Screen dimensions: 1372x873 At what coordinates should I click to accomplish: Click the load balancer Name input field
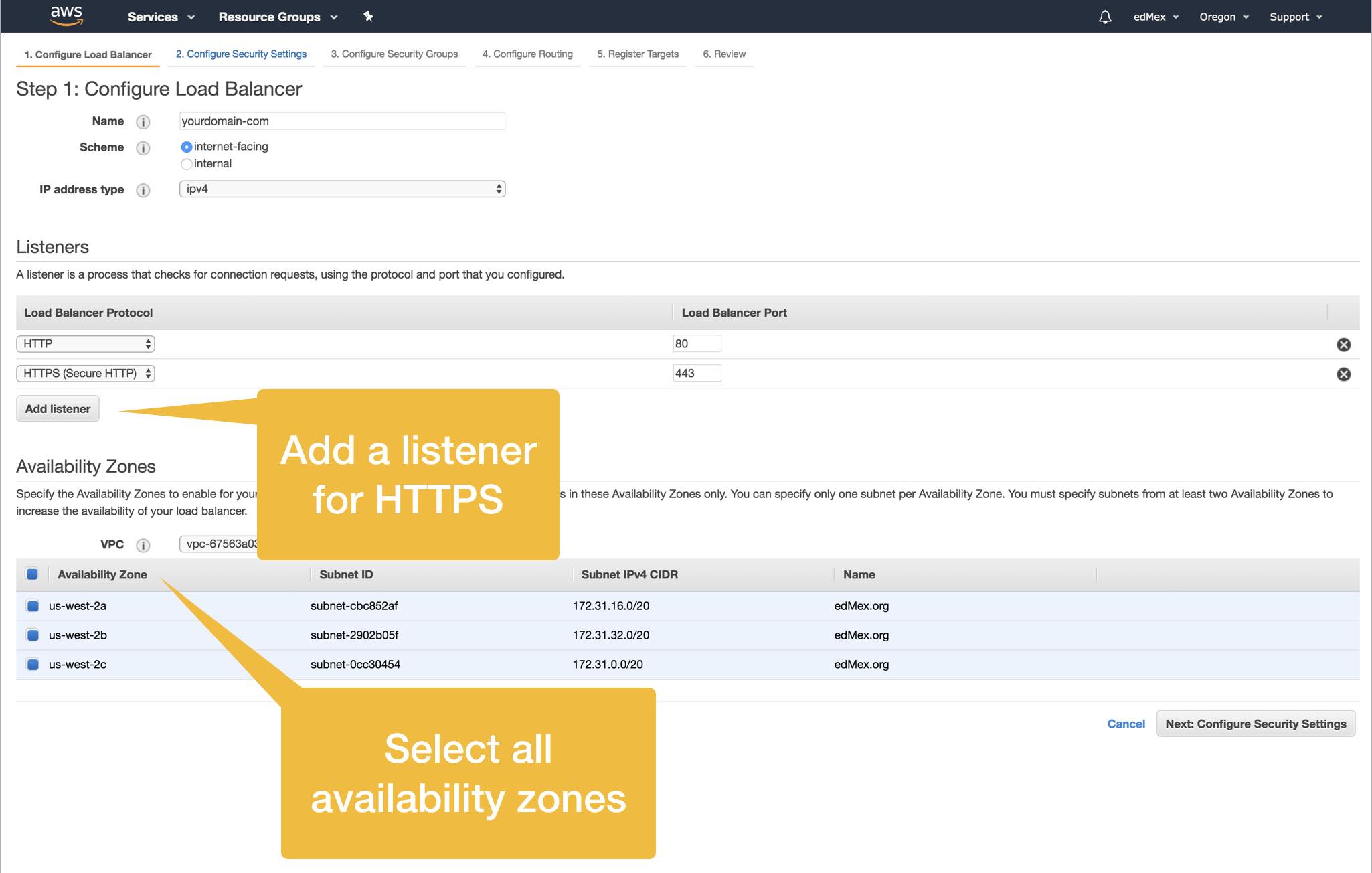click(341, 119)
